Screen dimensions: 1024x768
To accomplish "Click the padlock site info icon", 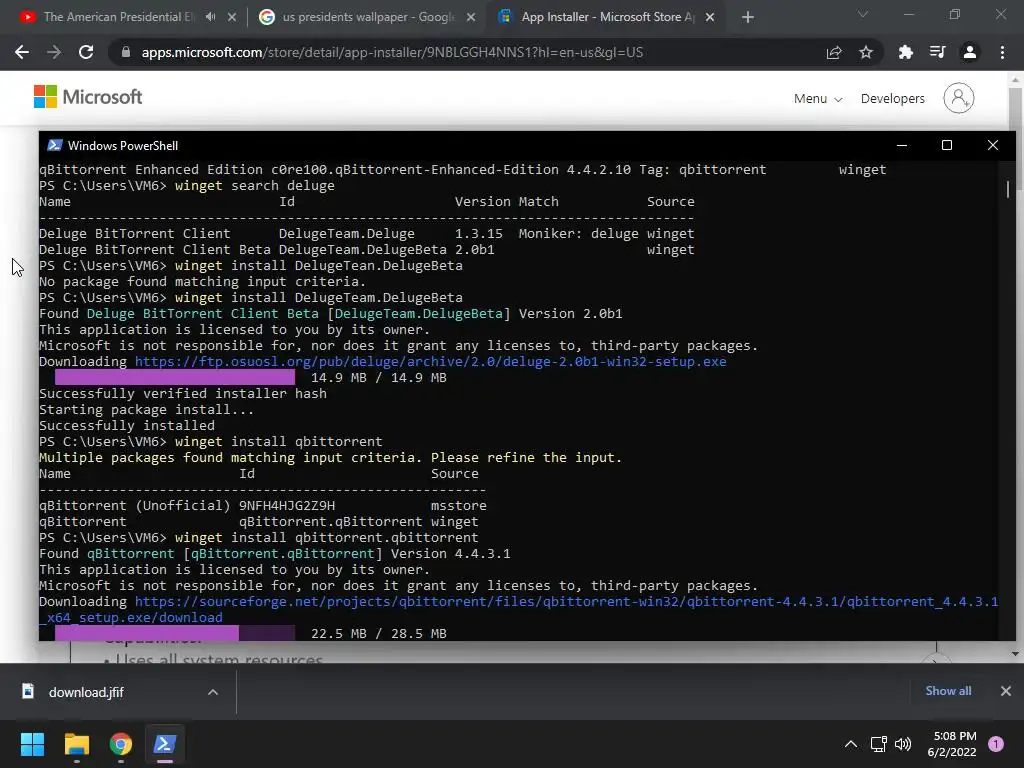I will click(126, 52).
